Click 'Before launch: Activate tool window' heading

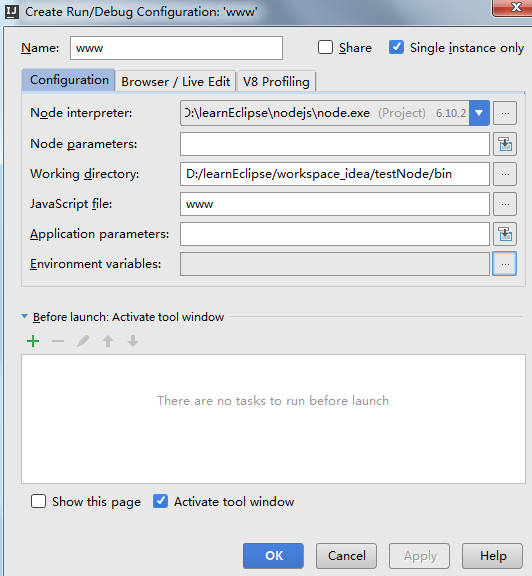point(128,317)
